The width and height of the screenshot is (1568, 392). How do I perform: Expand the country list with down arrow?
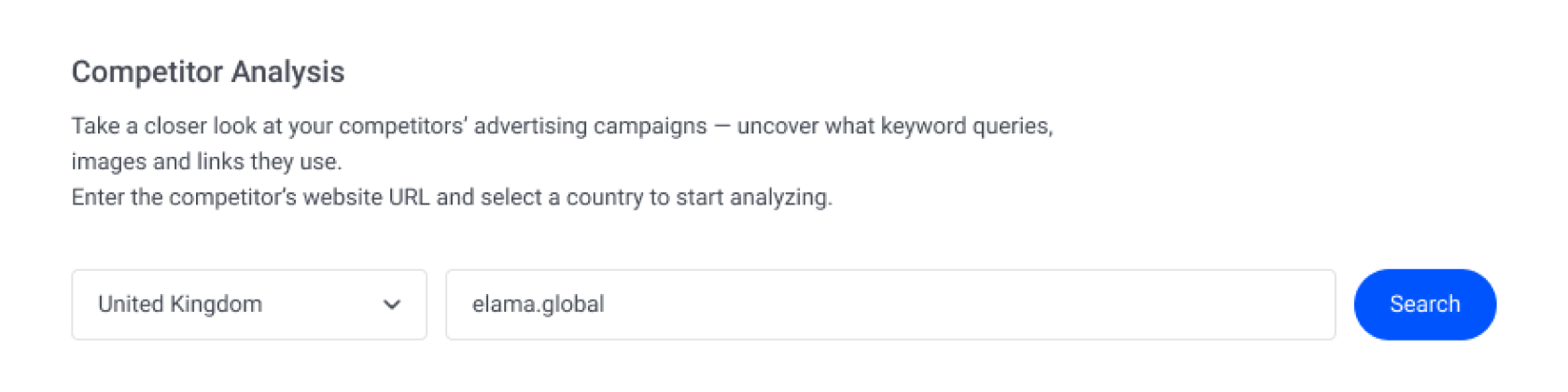[x=392, y=304]
